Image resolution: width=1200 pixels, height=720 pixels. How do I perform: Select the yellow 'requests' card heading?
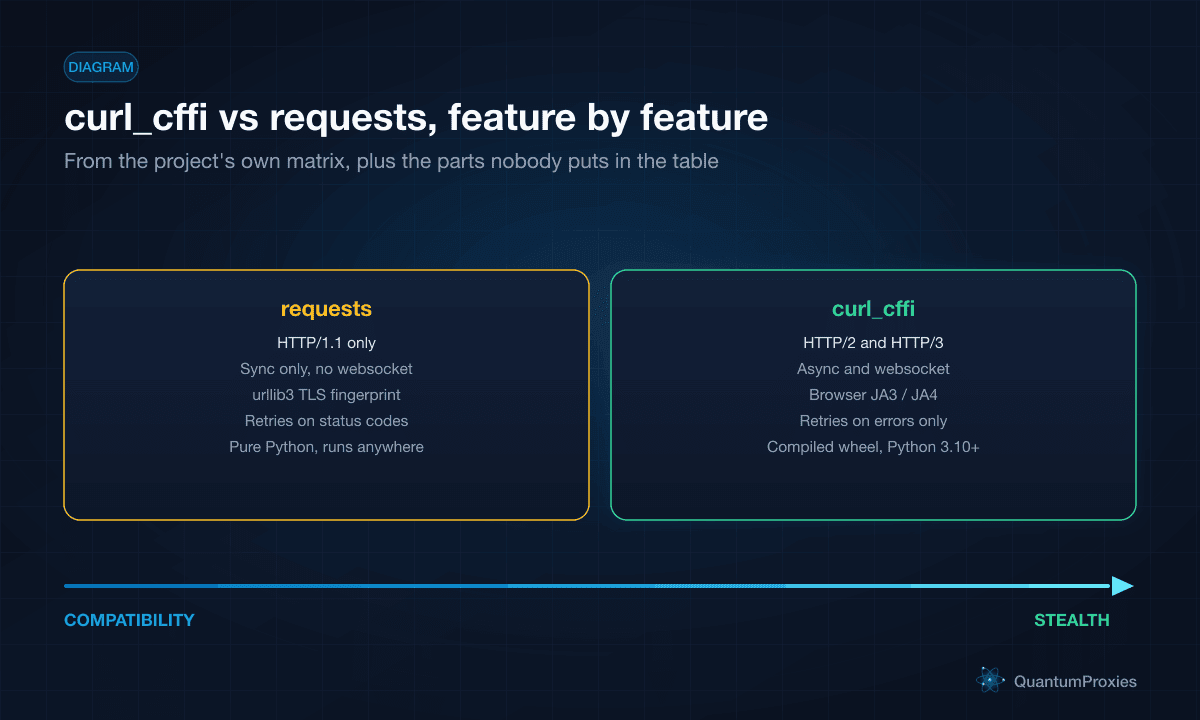[x=326, y=309]
